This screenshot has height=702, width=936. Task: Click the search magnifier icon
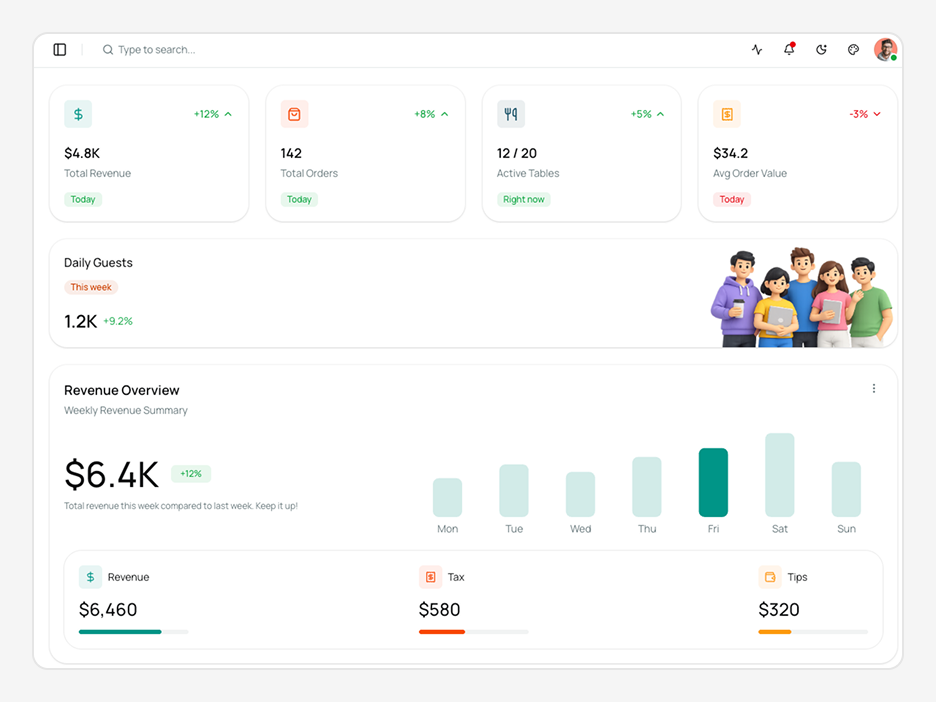click(107, 50)
